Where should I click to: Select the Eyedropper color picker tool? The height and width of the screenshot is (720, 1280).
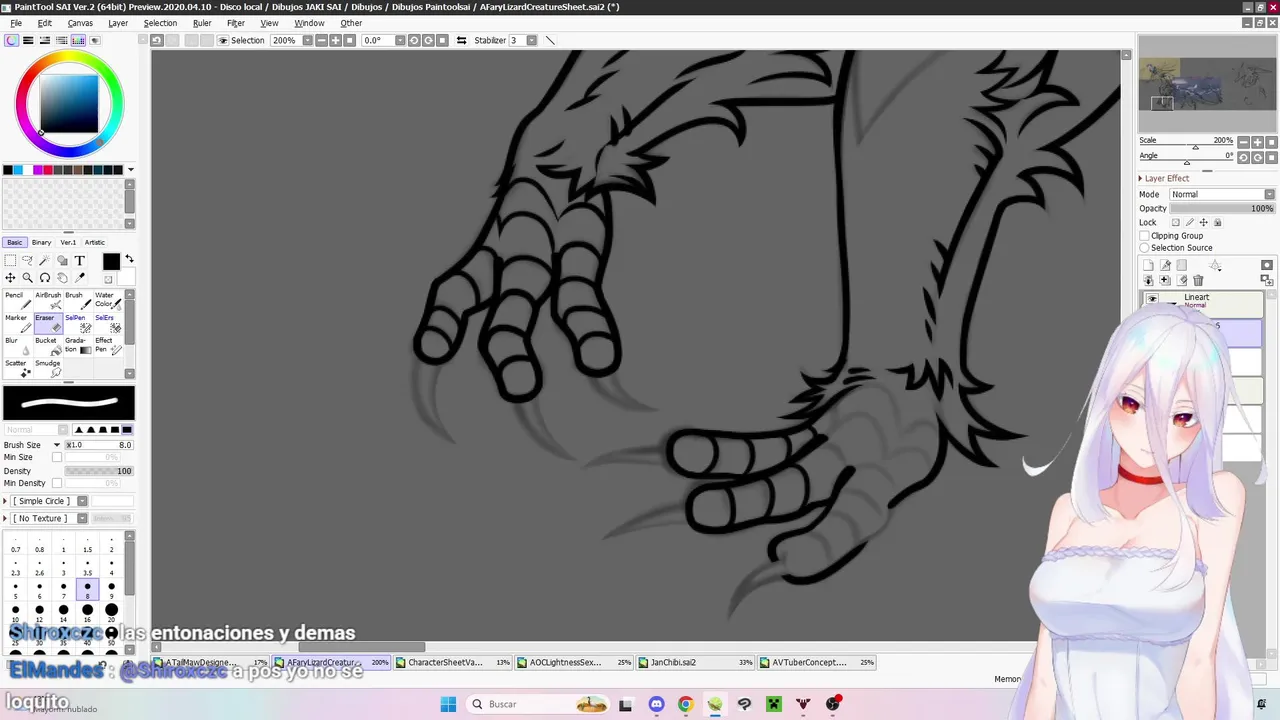pos(79,278)
